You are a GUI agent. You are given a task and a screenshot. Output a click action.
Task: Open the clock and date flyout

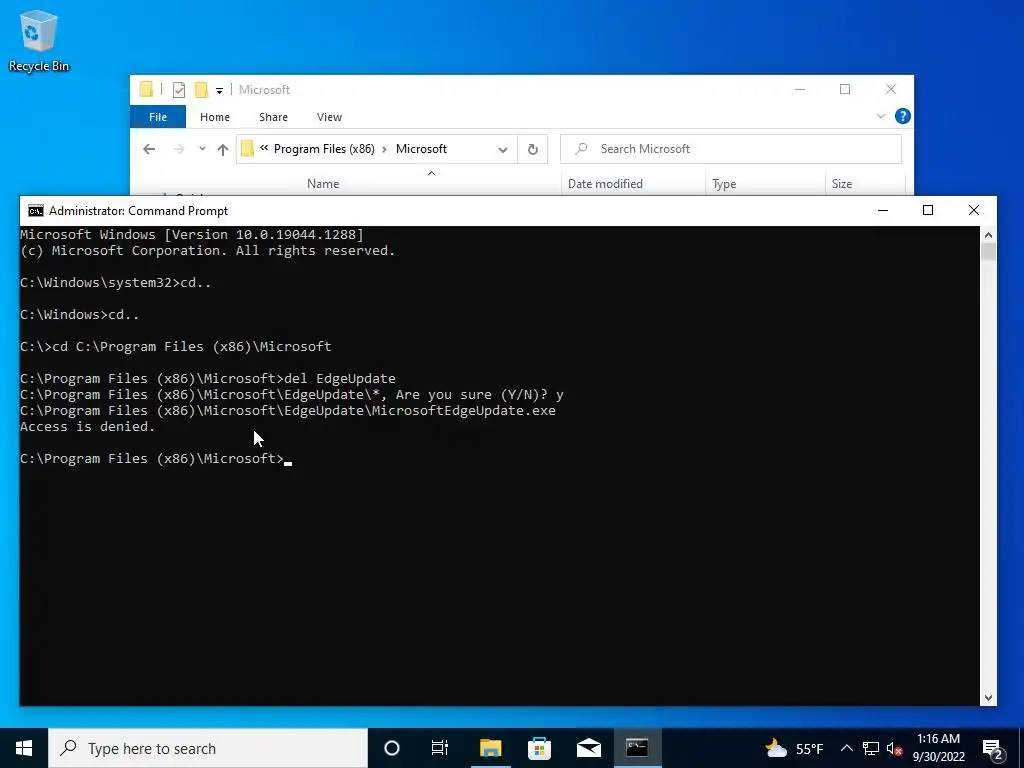(938, 748)
